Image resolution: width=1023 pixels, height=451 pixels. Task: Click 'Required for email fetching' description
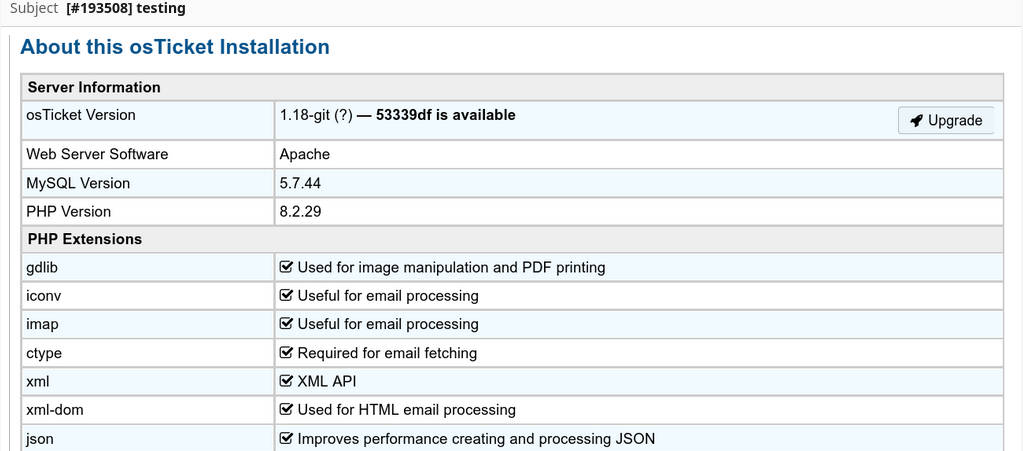point(388,352)
